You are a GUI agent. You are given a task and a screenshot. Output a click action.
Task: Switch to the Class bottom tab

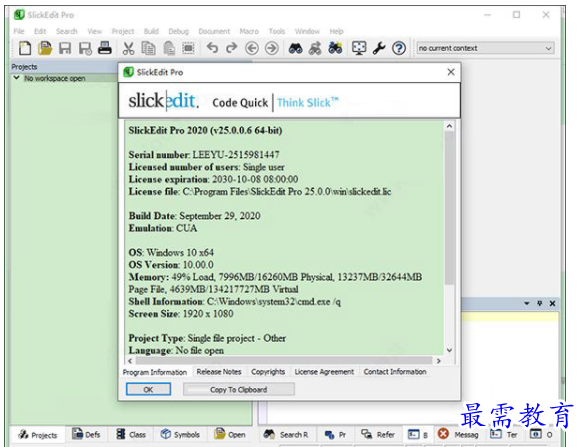[131, 434]
